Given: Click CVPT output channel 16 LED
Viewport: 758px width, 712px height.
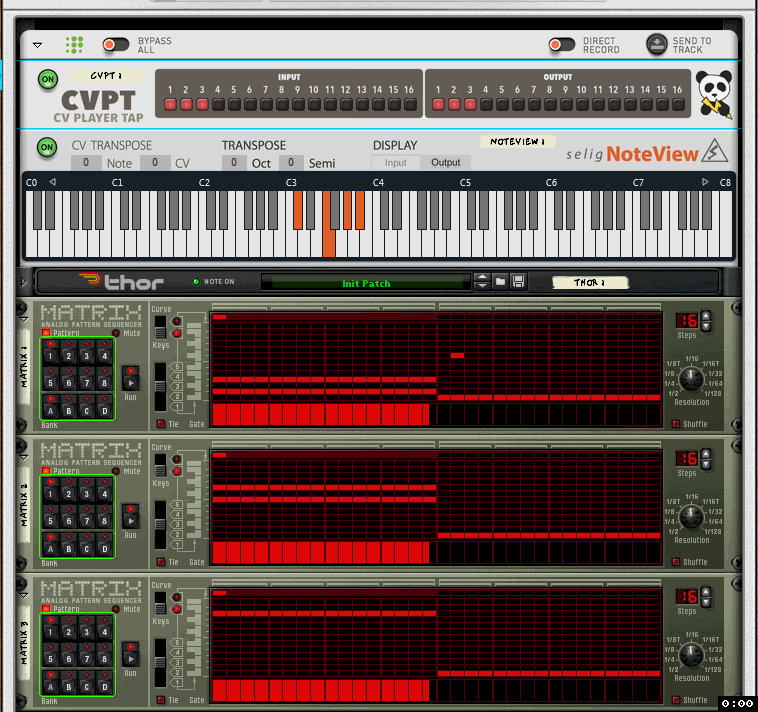Looking at the screenshot, I should (x=678, y=104).
